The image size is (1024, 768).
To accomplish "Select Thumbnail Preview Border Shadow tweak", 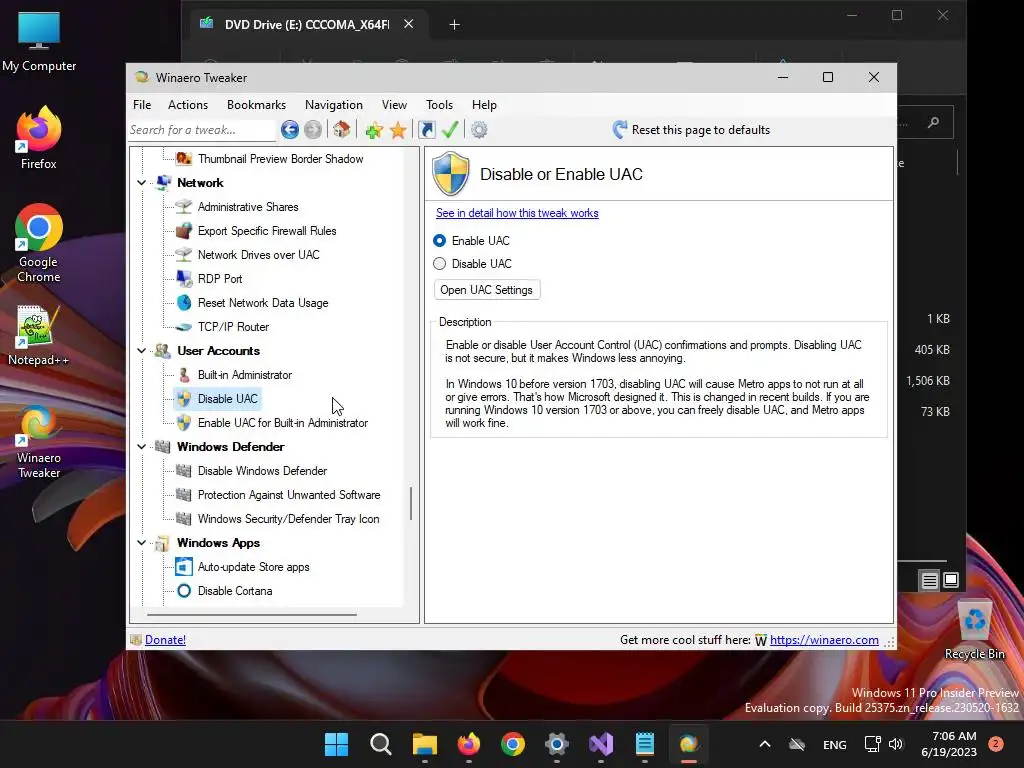I will pyautogui.click(x=270, y=159).
